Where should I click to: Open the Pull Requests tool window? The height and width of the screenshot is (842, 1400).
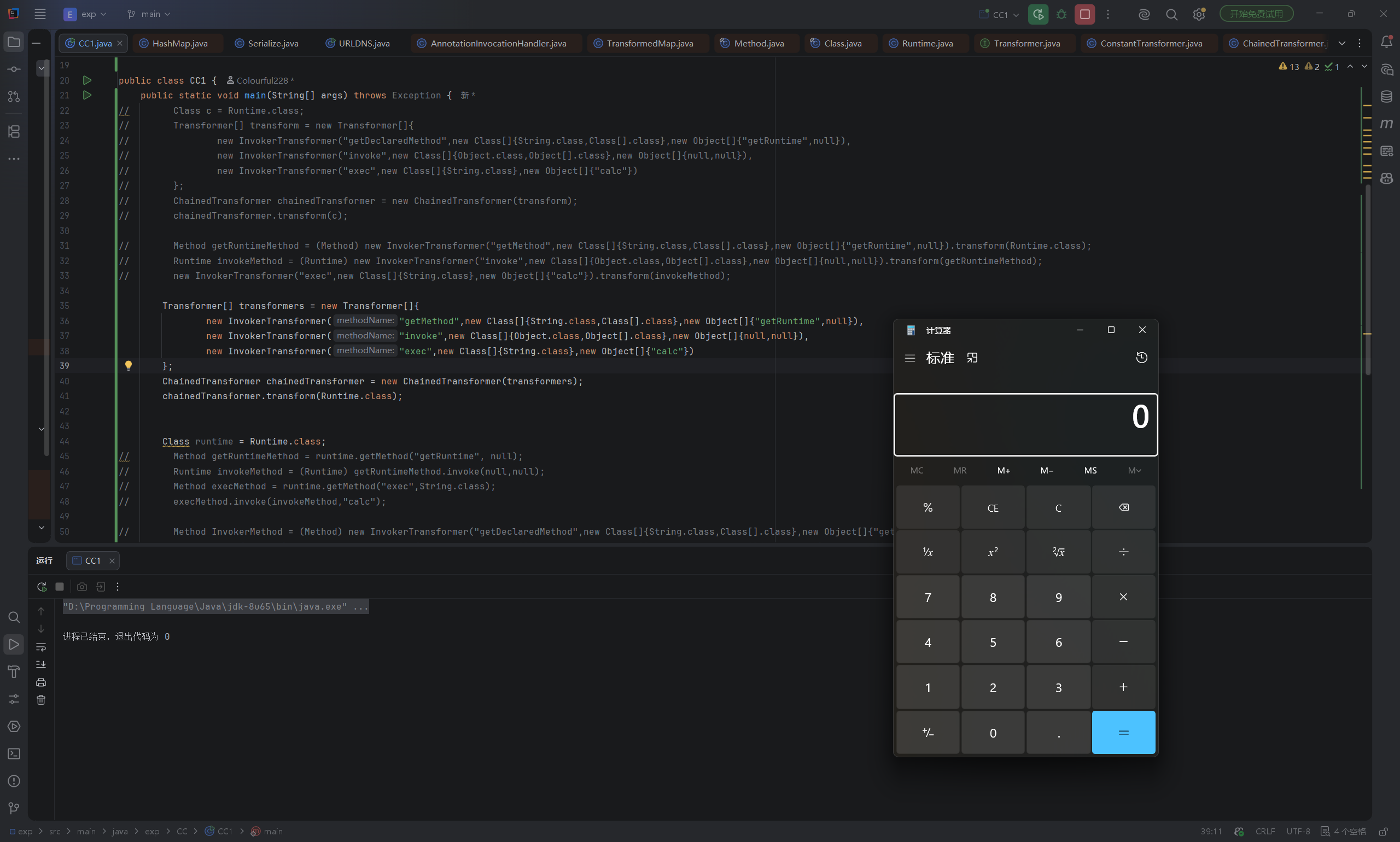(14, 96)
